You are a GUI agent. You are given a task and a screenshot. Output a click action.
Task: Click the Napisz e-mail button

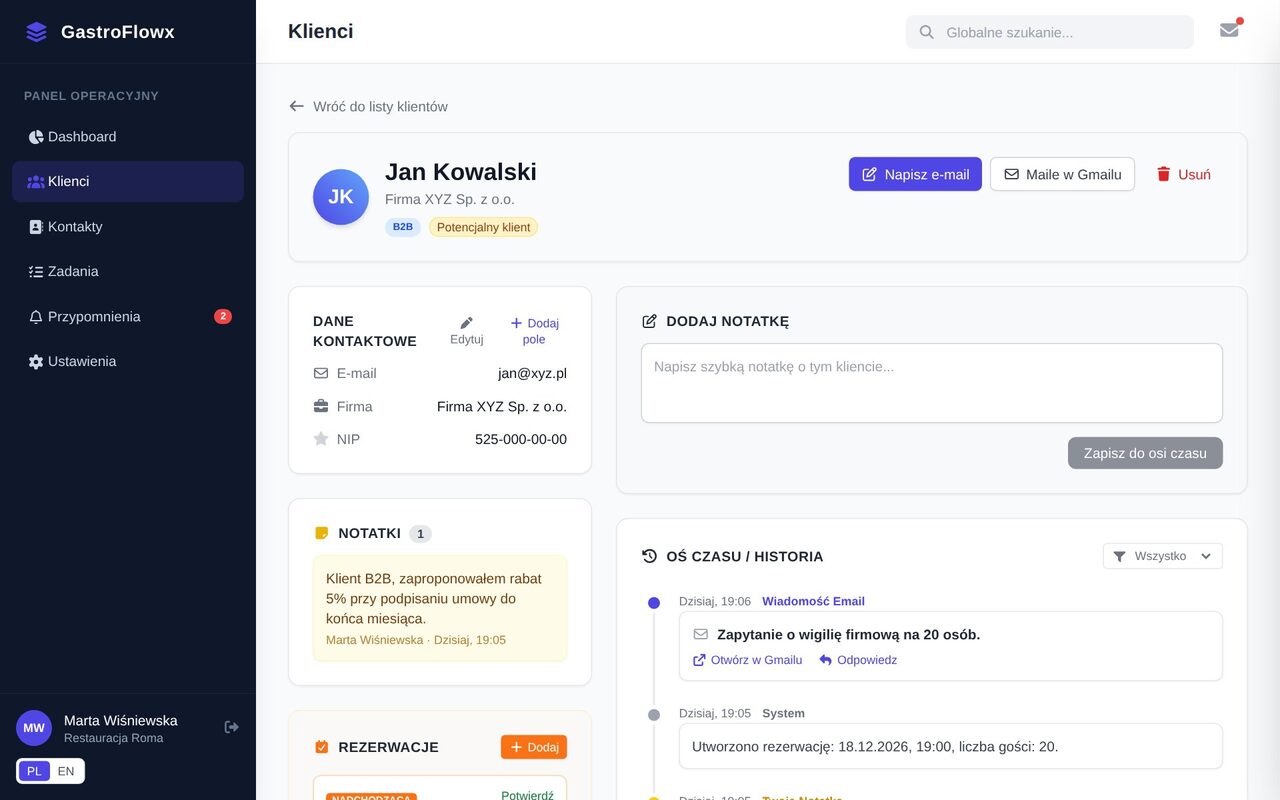pyautogui.click(x=915, y=174)
